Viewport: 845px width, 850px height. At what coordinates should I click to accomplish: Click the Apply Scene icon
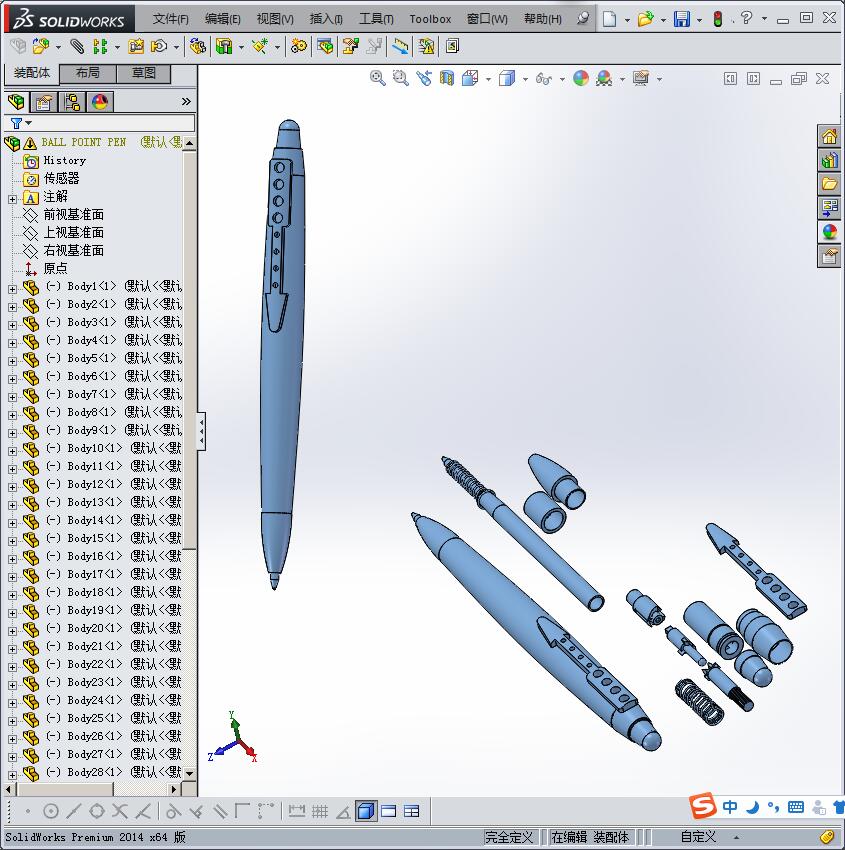click(604, 79)
